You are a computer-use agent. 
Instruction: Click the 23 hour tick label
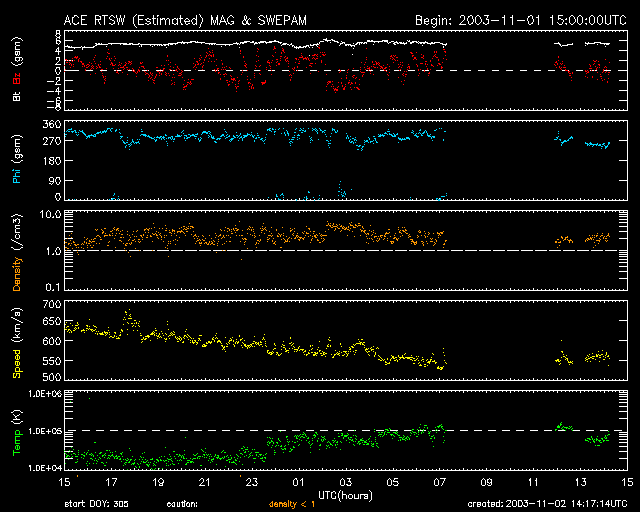pos(251,483)
